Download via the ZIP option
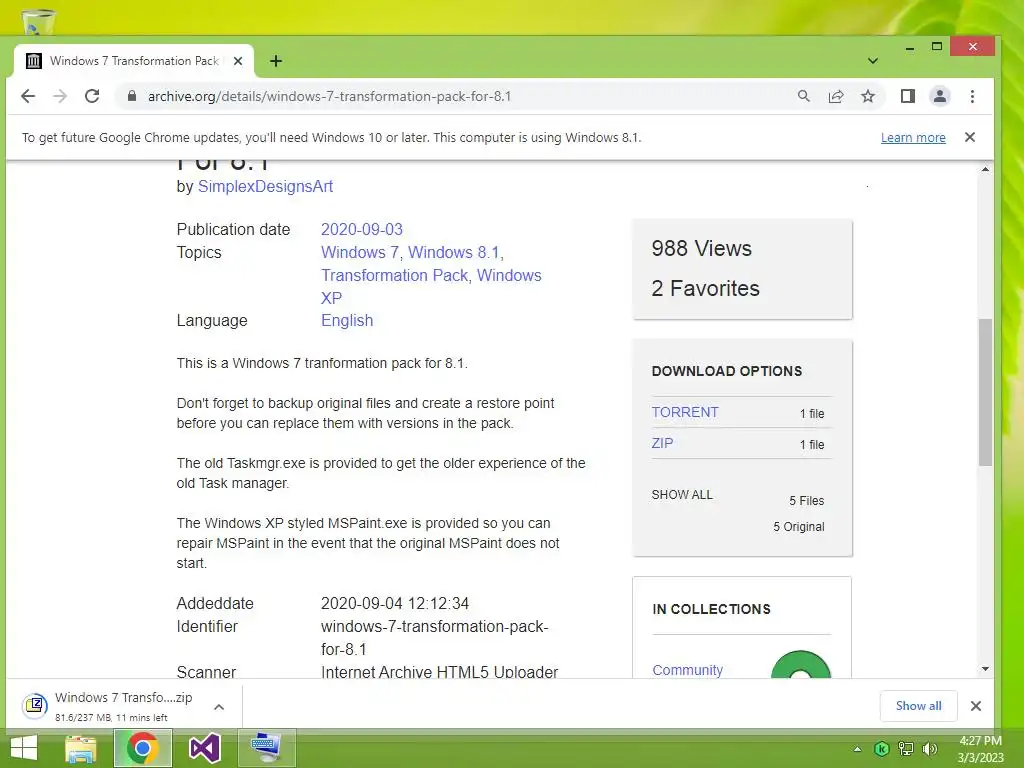The image size is (1024, 768). (662, 443)
